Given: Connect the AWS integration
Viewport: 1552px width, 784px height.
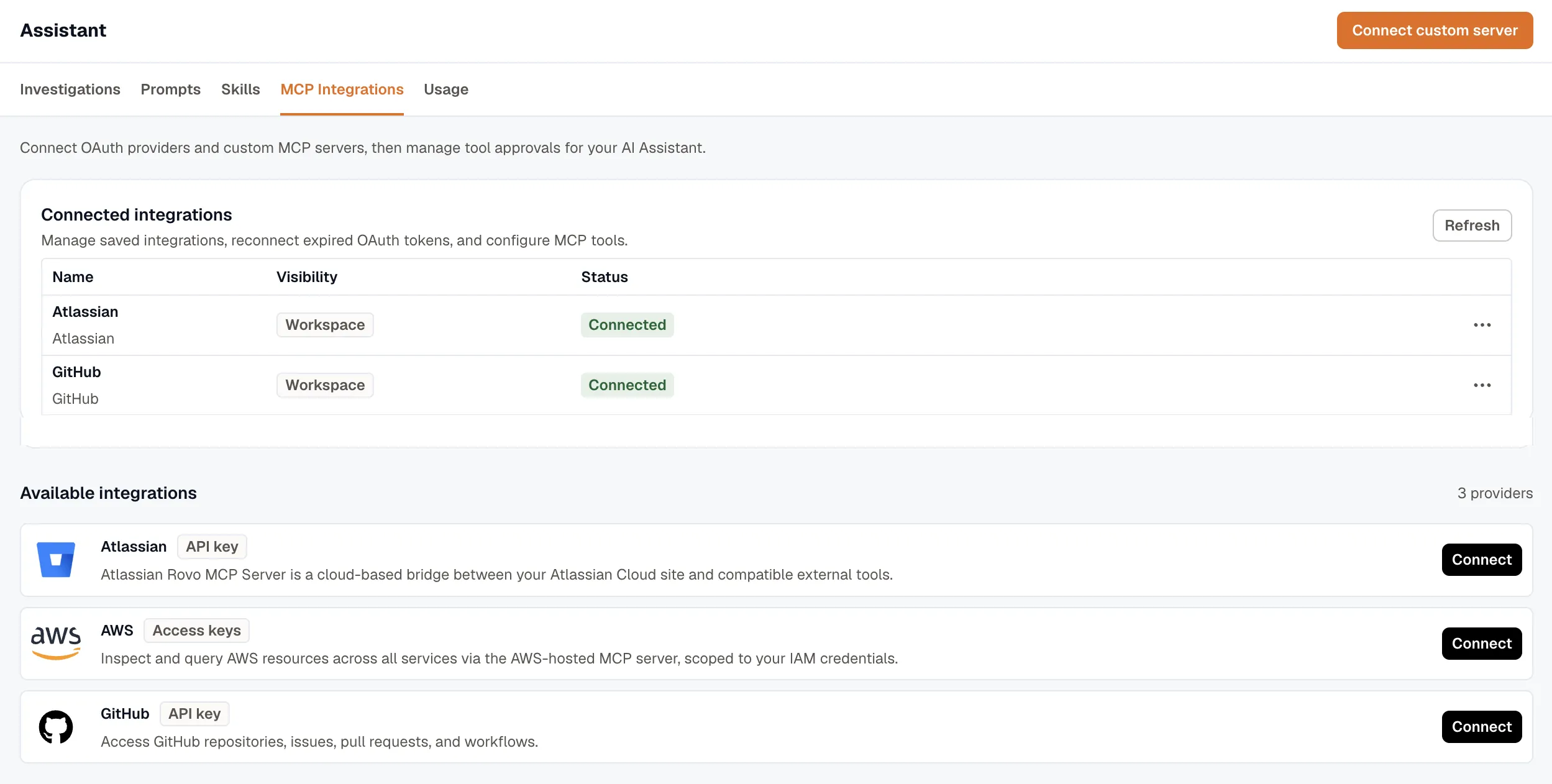Looking at the screenshot, I should click(1482, 644).
